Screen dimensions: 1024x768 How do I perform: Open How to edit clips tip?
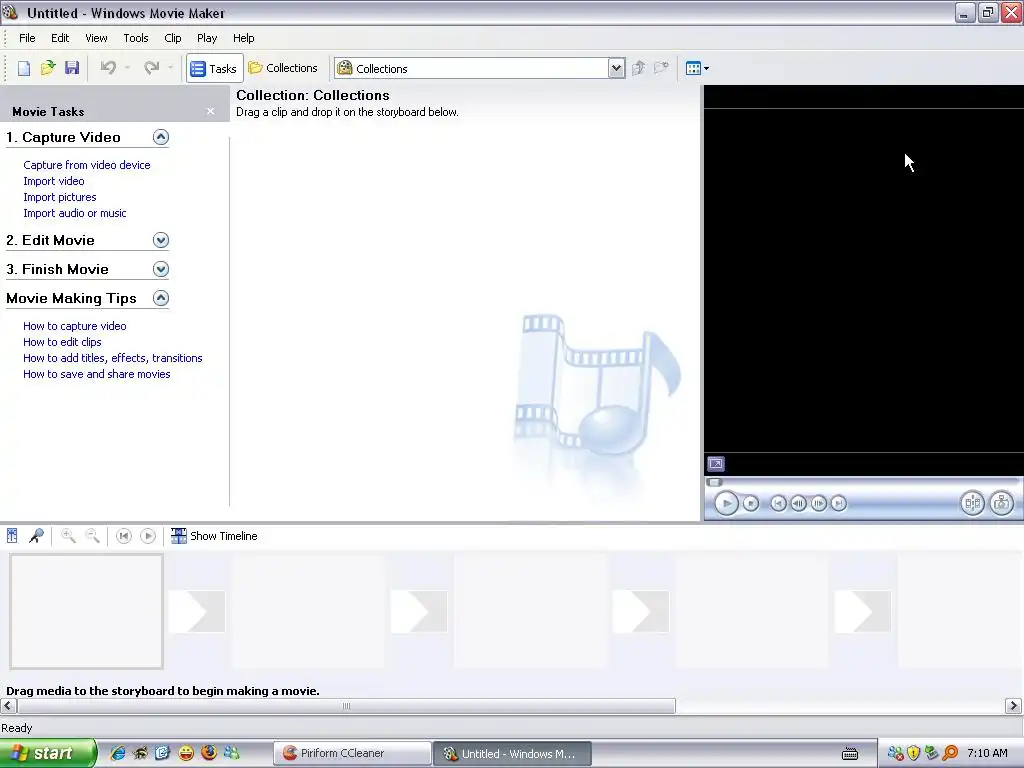click(62, 342)
